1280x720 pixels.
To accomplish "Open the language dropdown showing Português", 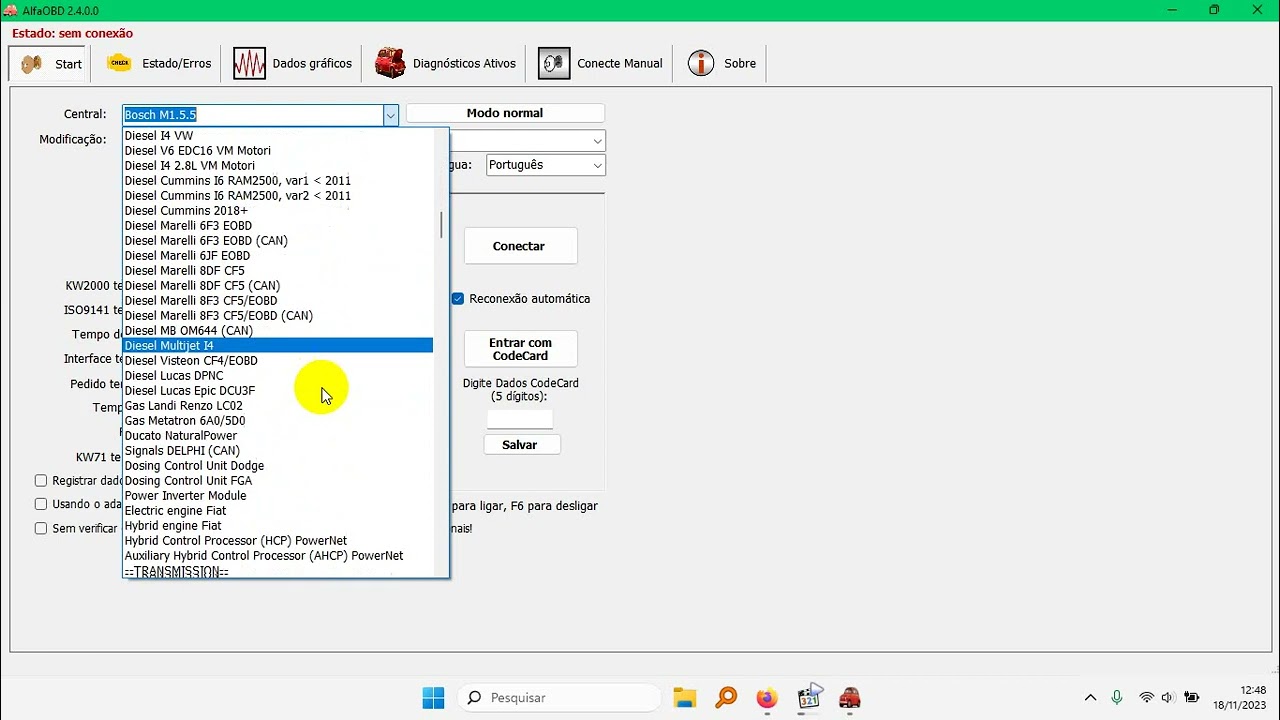I will 546,165.
